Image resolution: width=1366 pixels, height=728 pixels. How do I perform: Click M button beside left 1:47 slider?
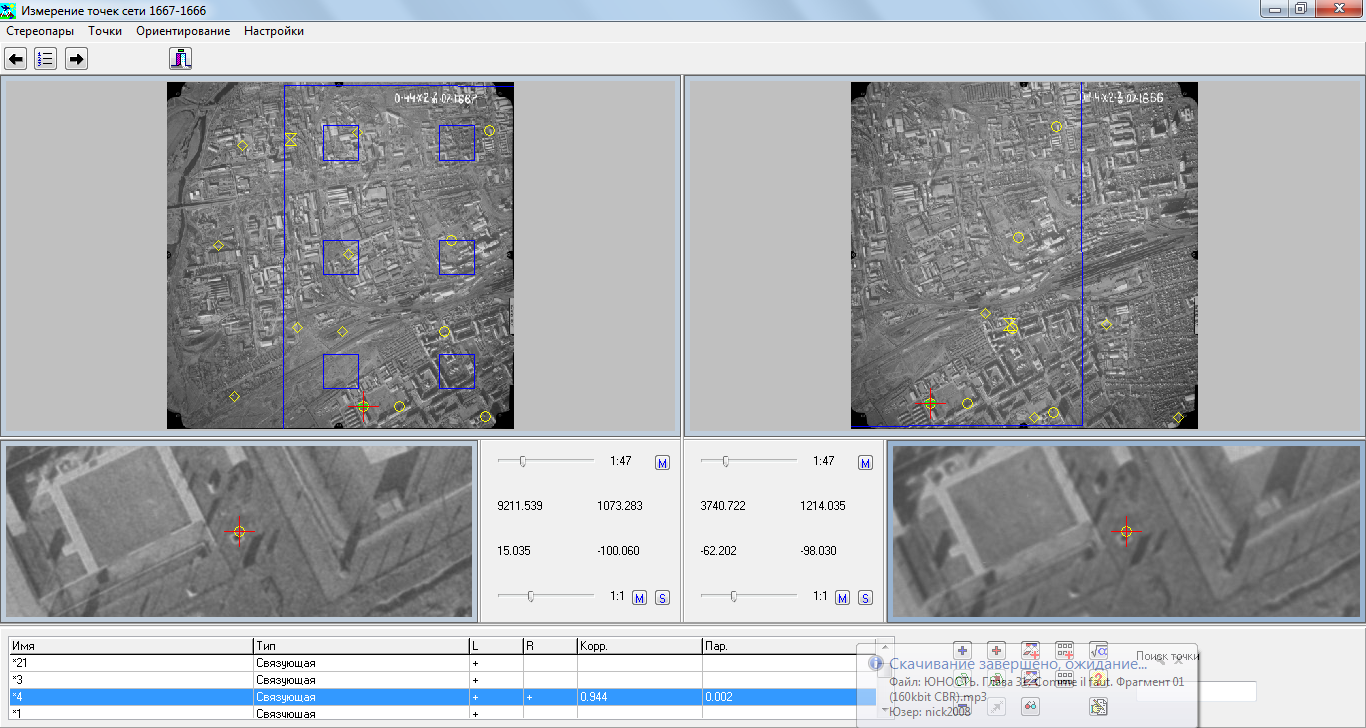(x=662, y=462)
